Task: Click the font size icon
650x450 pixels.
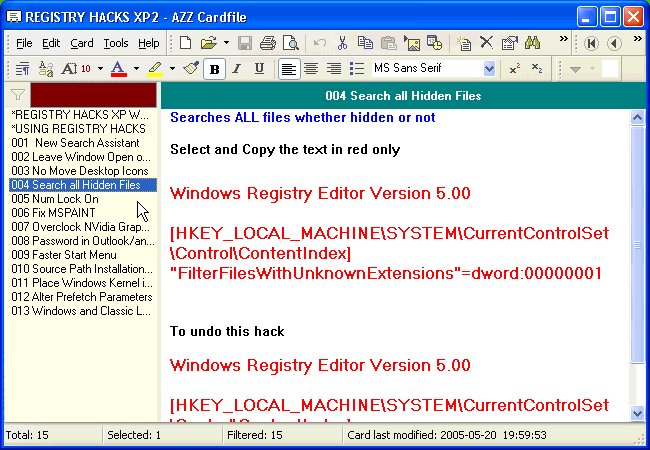Action: click(x=76, y=69)
